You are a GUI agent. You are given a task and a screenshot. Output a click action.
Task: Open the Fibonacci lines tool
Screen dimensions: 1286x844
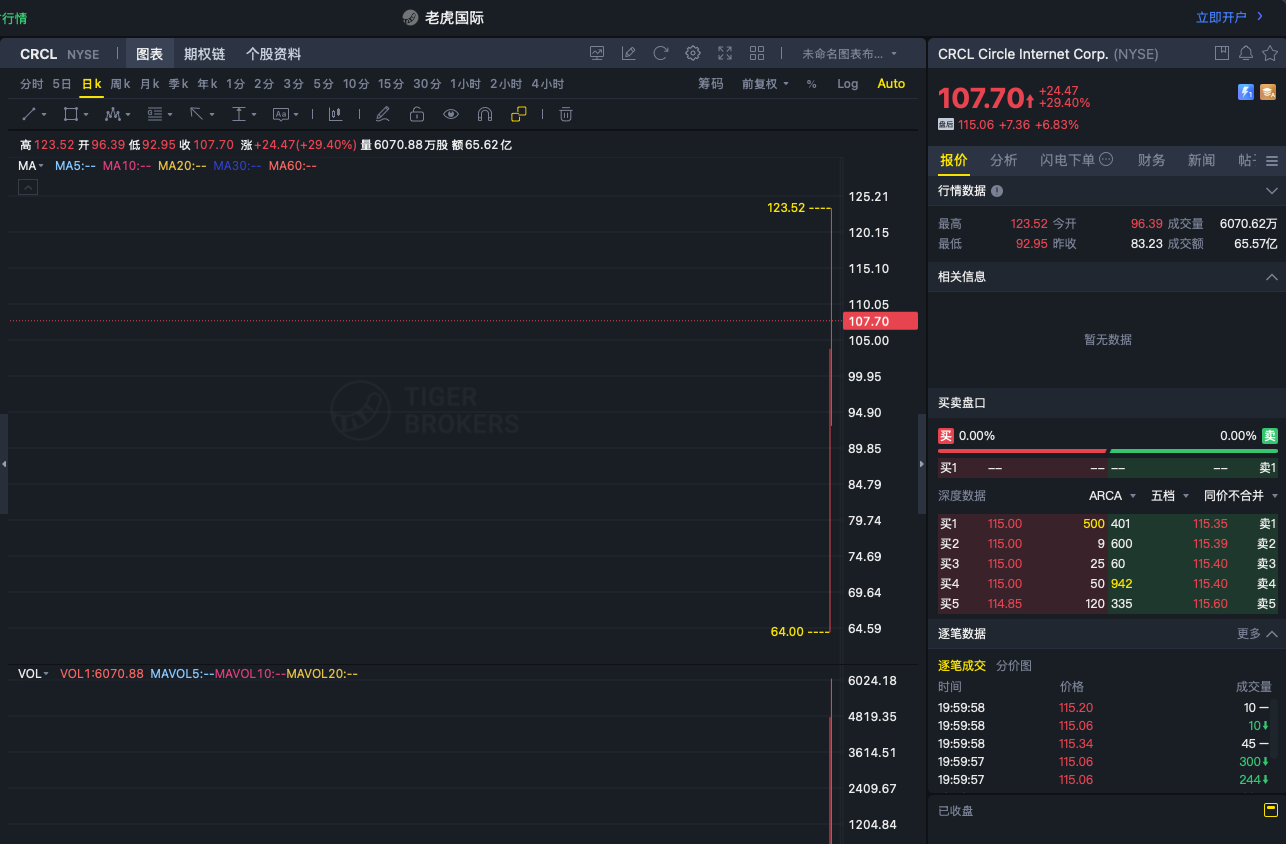tap(155, 114)
